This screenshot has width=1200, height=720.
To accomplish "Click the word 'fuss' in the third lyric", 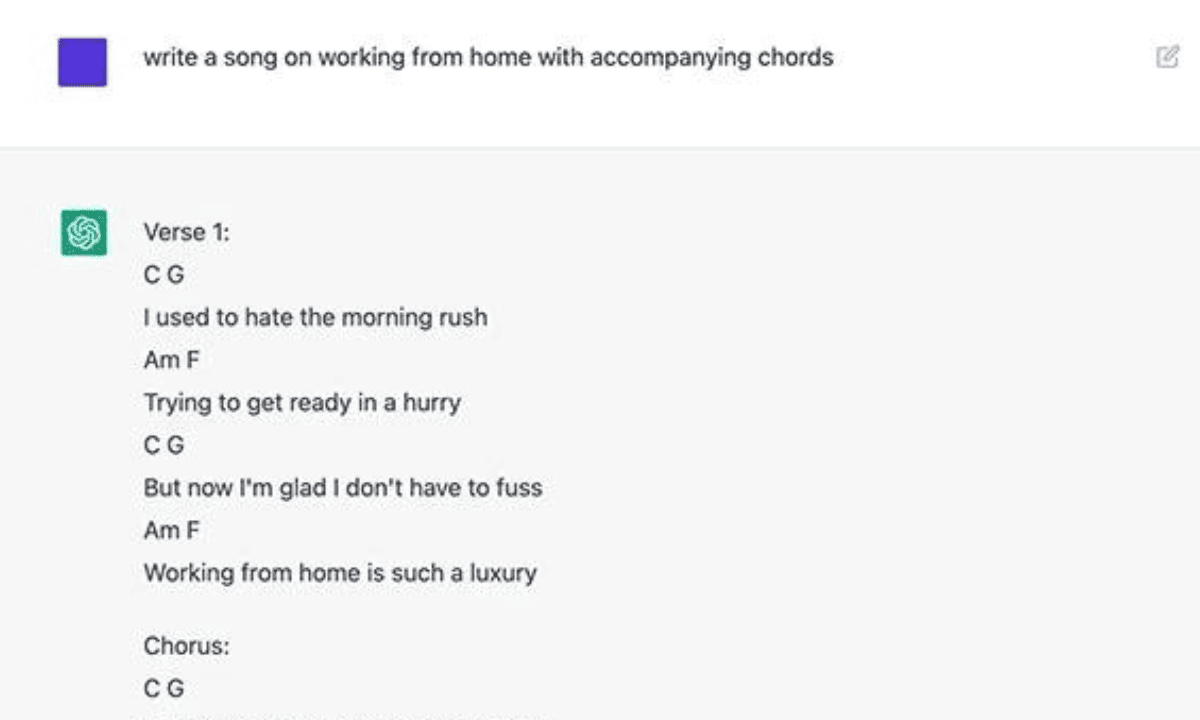I will click(520, 488).
